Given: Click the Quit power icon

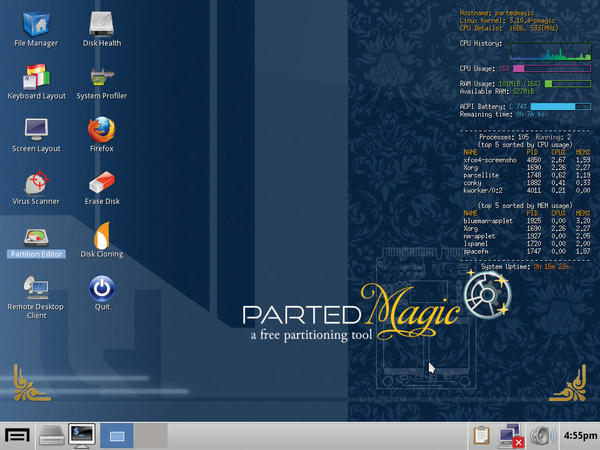Looking at the screenshot, I should point(102,293).
